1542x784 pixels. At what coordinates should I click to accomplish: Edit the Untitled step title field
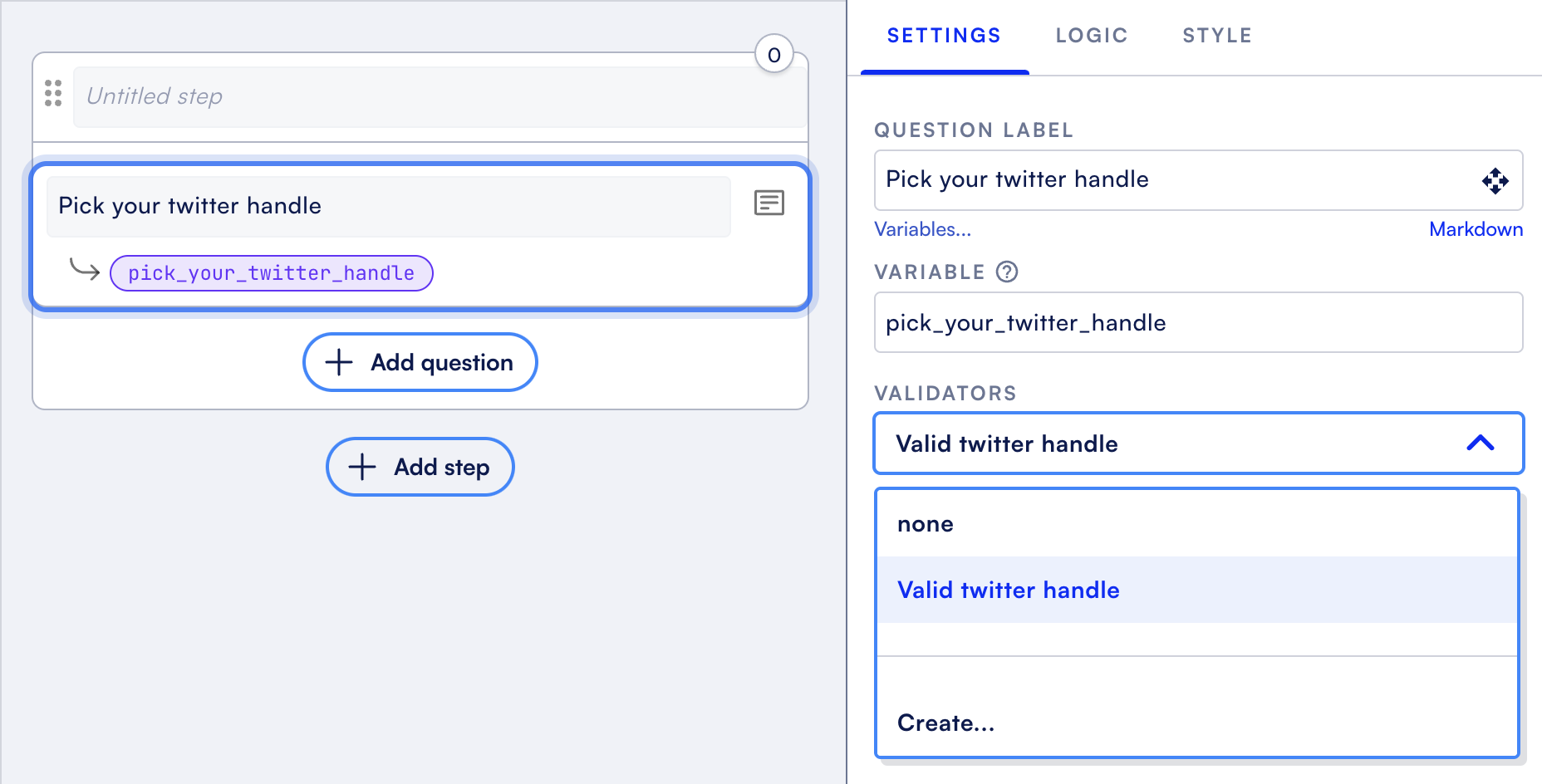440,96
